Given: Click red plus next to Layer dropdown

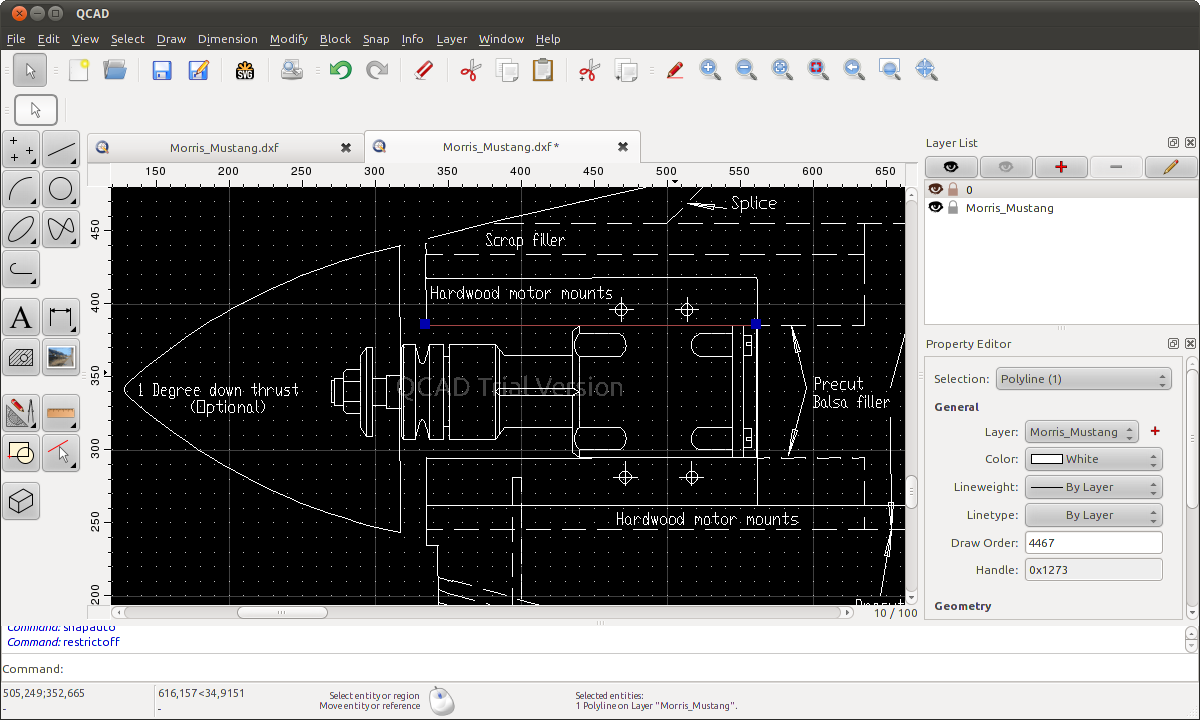Looking at the screenshot, I should point(1156,431).
